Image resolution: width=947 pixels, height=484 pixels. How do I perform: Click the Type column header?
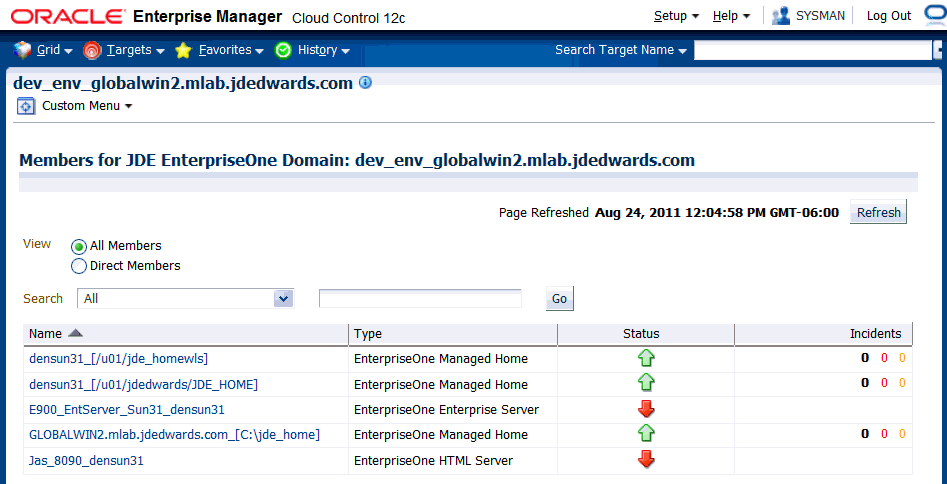point(453,334)
